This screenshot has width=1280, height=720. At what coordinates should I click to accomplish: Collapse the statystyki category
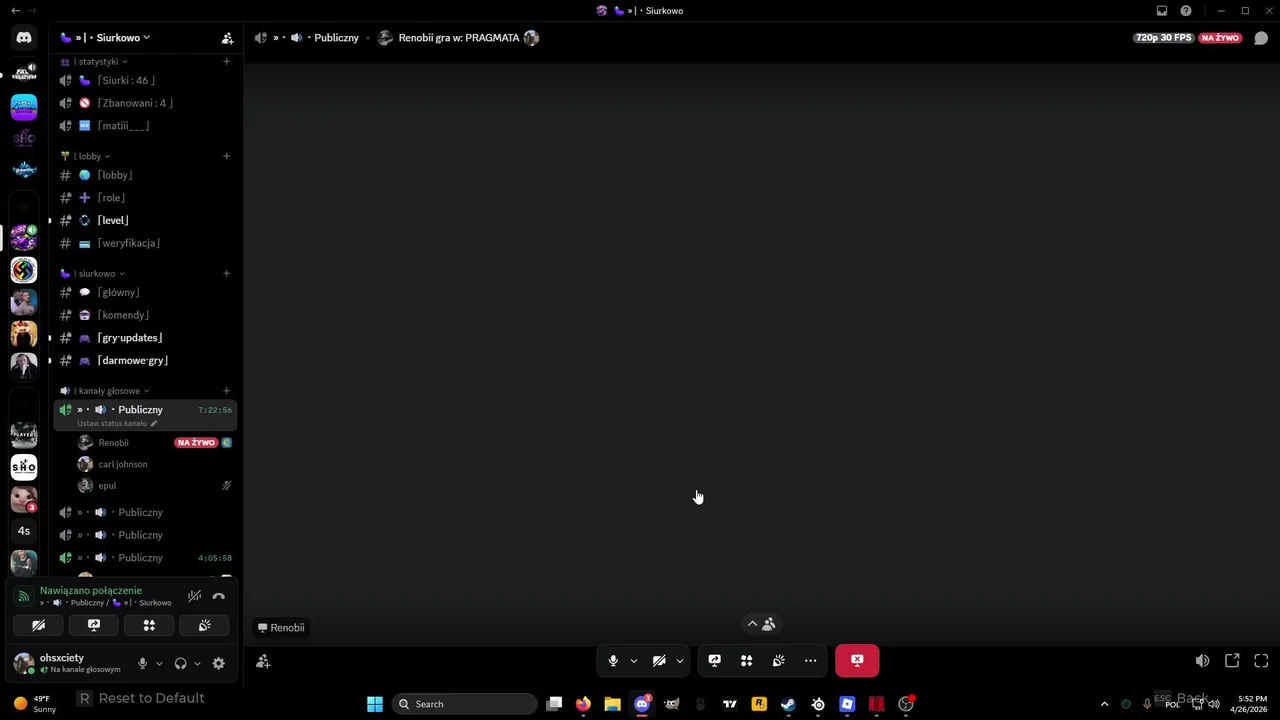[95, 62]
